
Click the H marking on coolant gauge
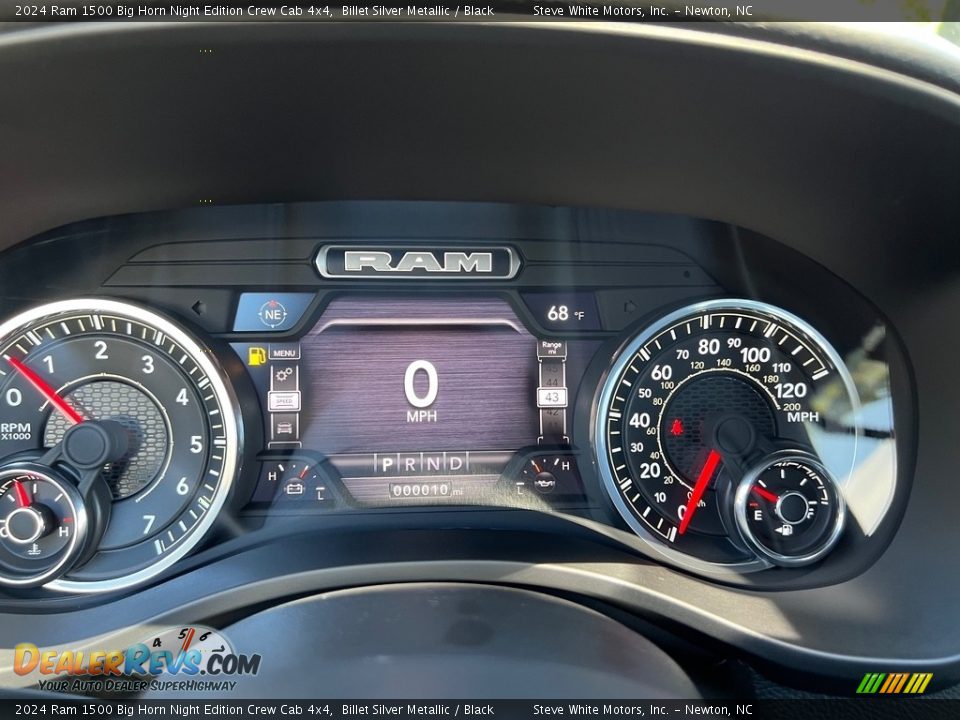(x=63, y=531)
